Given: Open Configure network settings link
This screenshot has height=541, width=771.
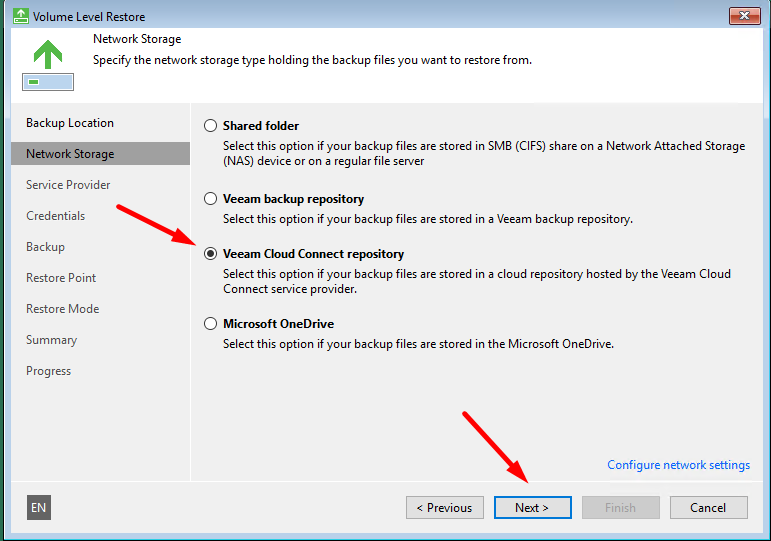Looking at the screenshot, I should [x=679, y=465].
